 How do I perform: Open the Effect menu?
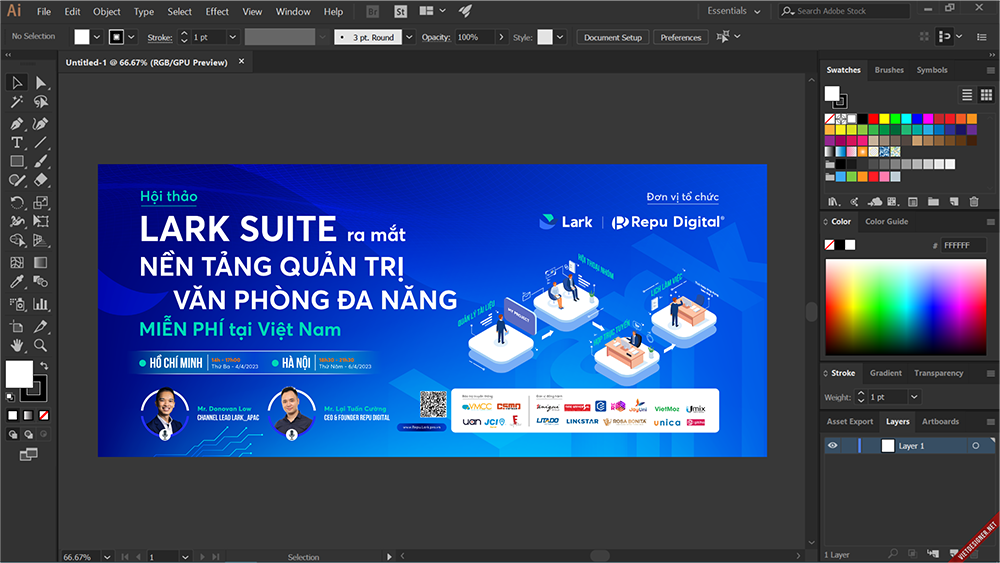(217, 11)
